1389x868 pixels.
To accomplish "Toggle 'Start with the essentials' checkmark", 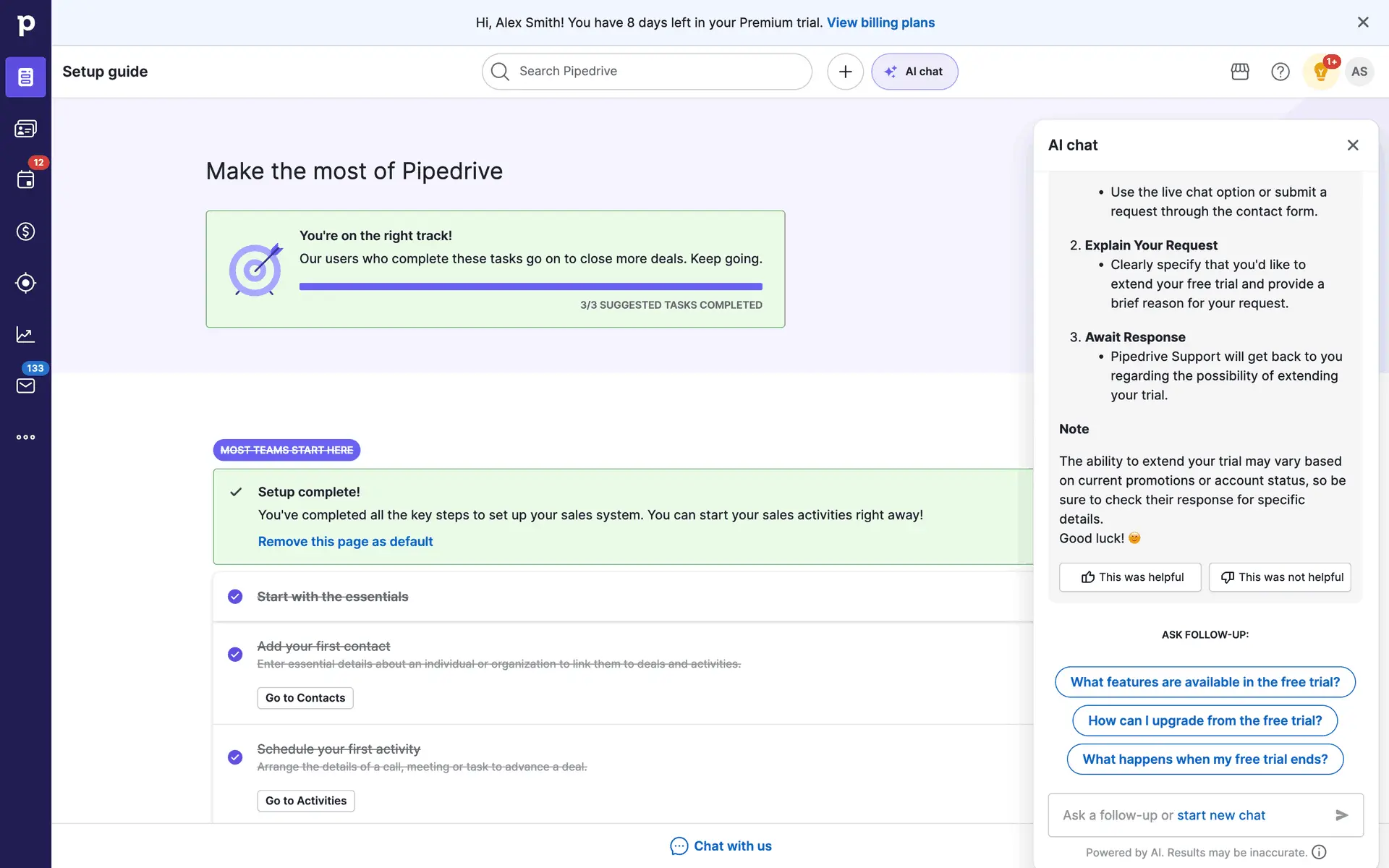I will pyautogui.click(x=235, y=597).
